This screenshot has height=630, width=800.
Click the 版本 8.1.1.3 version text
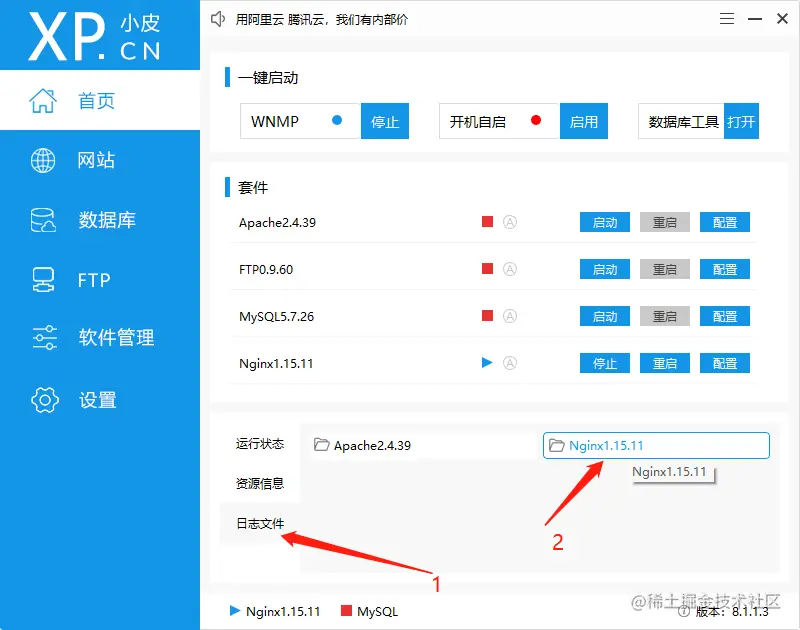coord(732,611)
